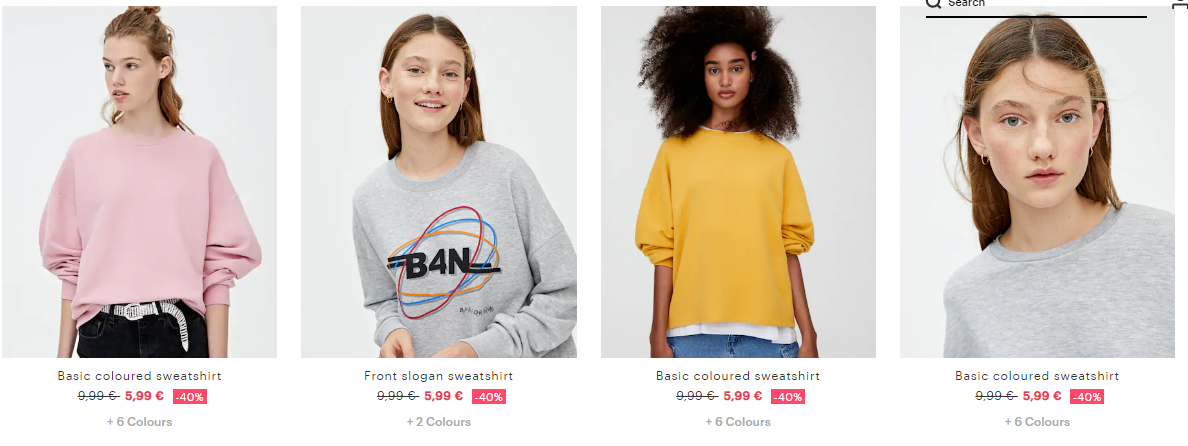The width and height of the screenshot is (1188, 446).
Task: Open the Front slogan sweatshirt title link
Action: [x=439, y=376]
